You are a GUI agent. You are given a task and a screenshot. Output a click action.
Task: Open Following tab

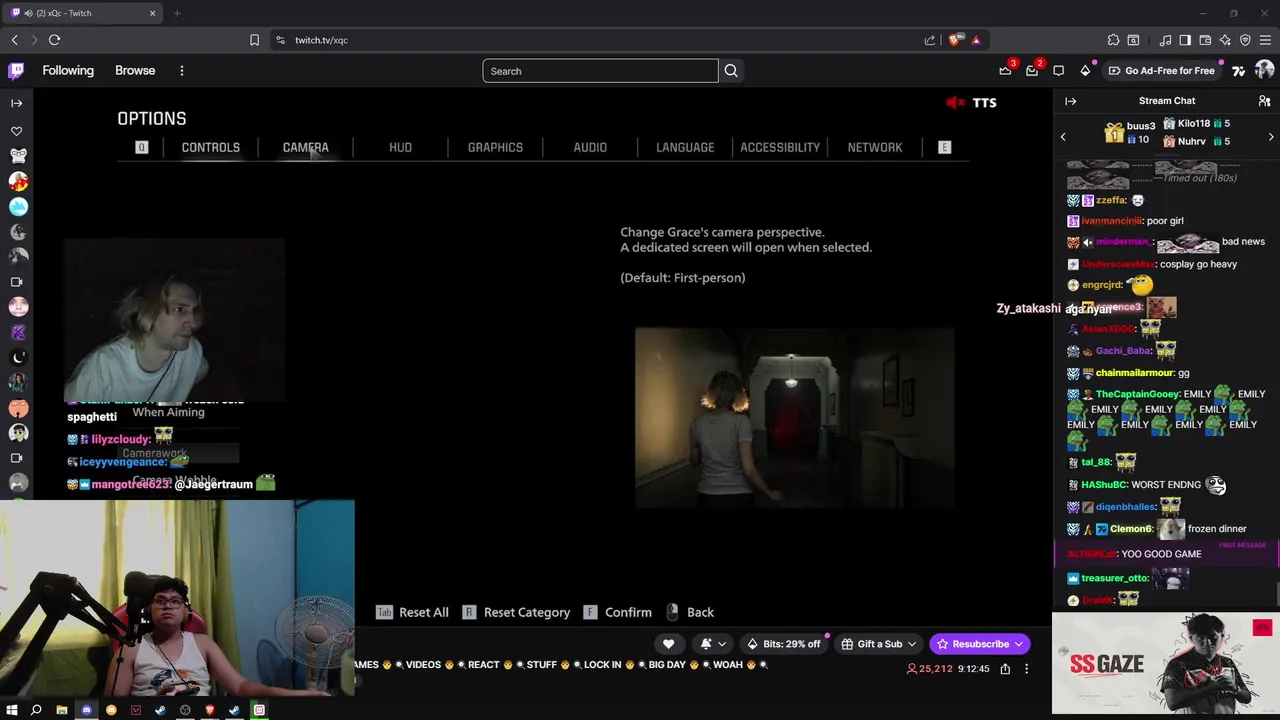(x=68, y=71)
